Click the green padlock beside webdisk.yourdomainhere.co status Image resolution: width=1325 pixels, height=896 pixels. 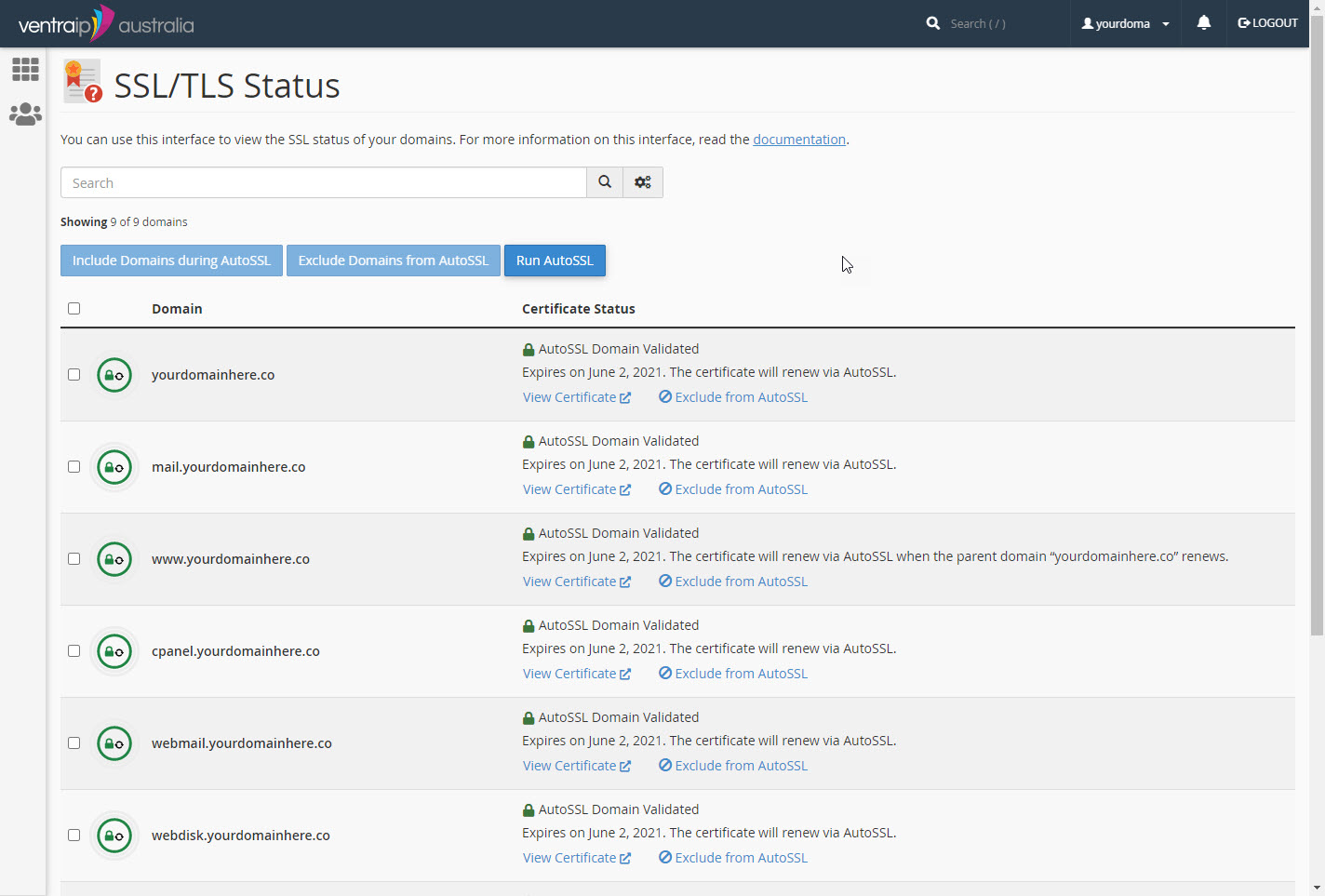tap(529, 810)
